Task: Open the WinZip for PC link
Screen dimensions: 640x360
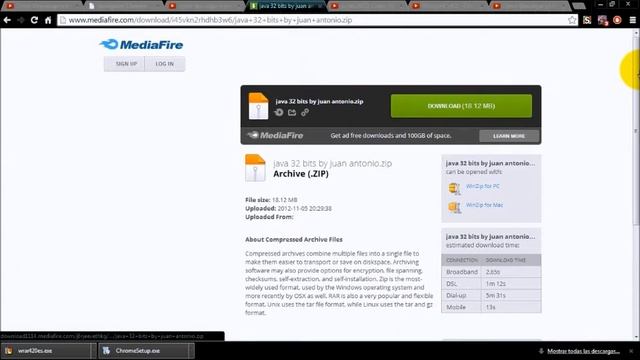Action: 482,186
